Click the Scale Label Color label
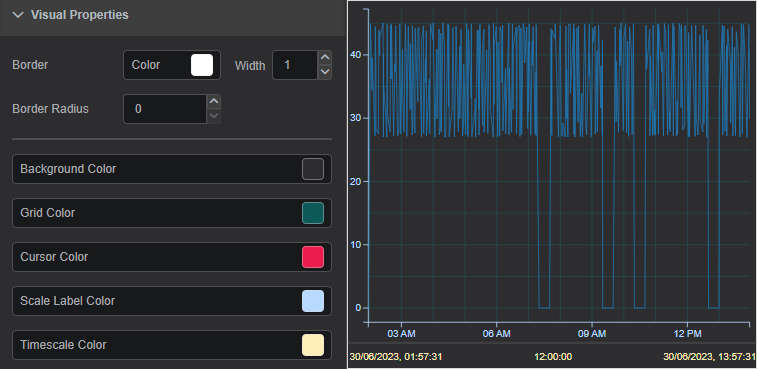 click(x=68, y=301)
